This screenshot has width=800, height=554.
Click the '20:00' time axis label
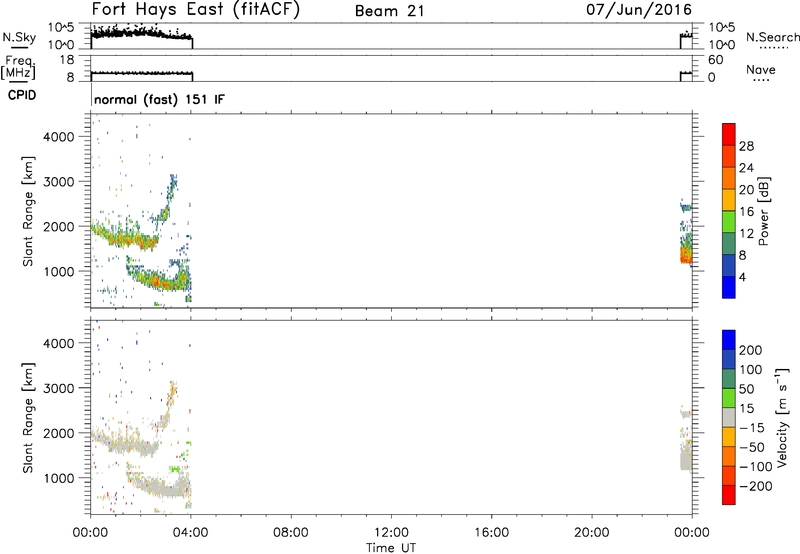(x=592, y=533)
